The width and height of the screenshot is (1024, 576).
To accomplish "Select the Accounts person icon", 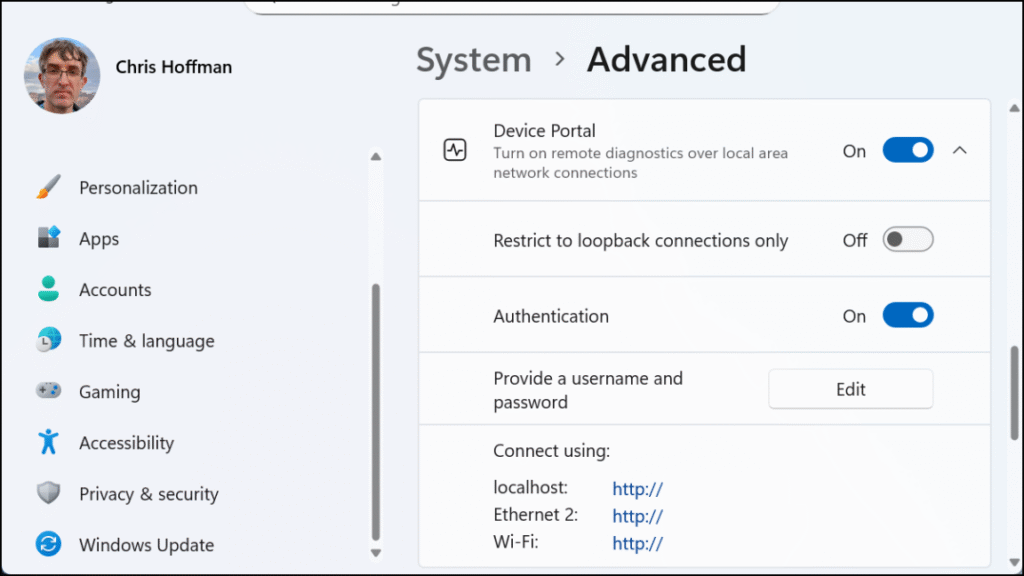I will click(x=48, y=289).
